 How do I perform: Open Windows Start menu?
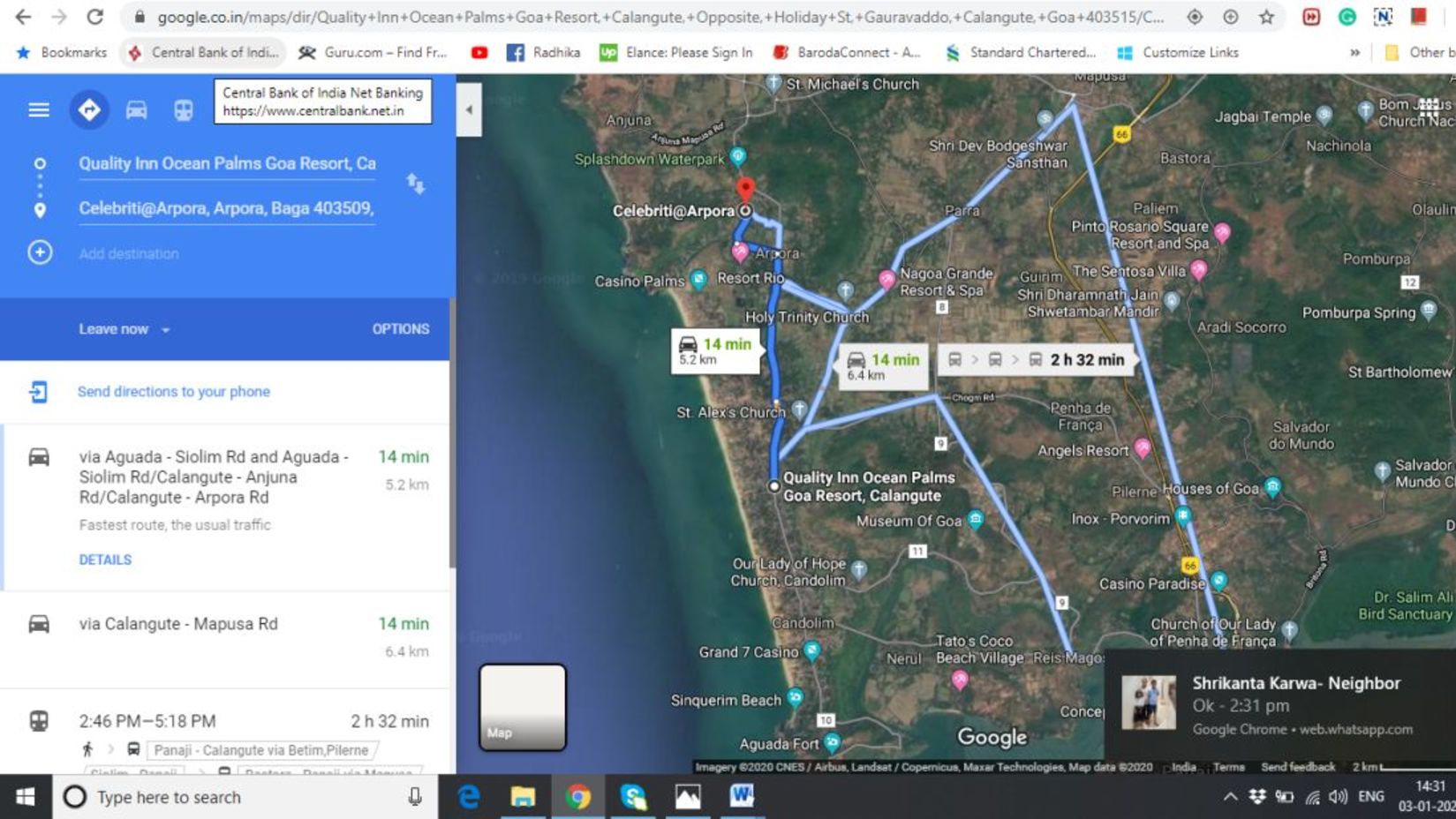(26, 797)
